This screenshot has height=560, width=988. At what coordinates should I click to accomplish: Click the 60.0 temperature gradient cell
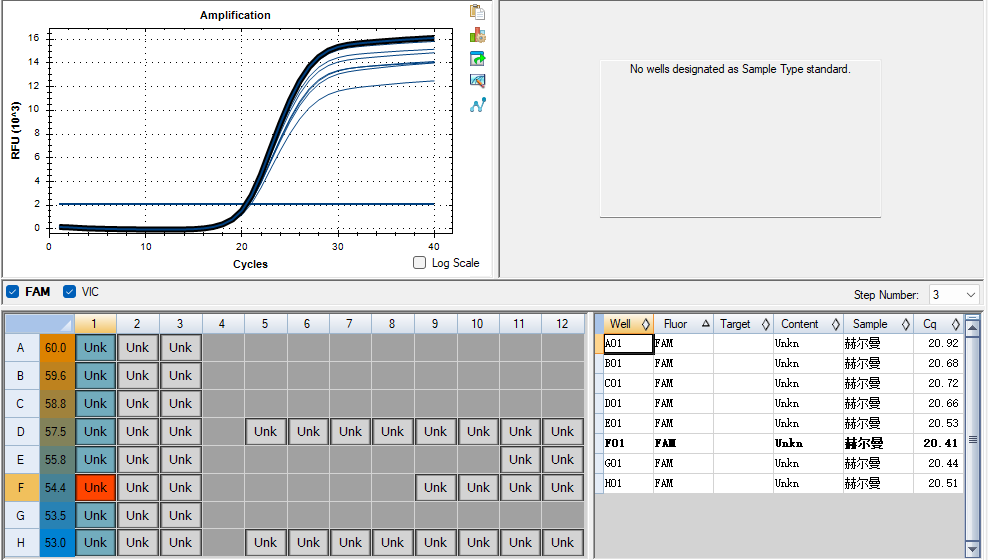[56, 348]
